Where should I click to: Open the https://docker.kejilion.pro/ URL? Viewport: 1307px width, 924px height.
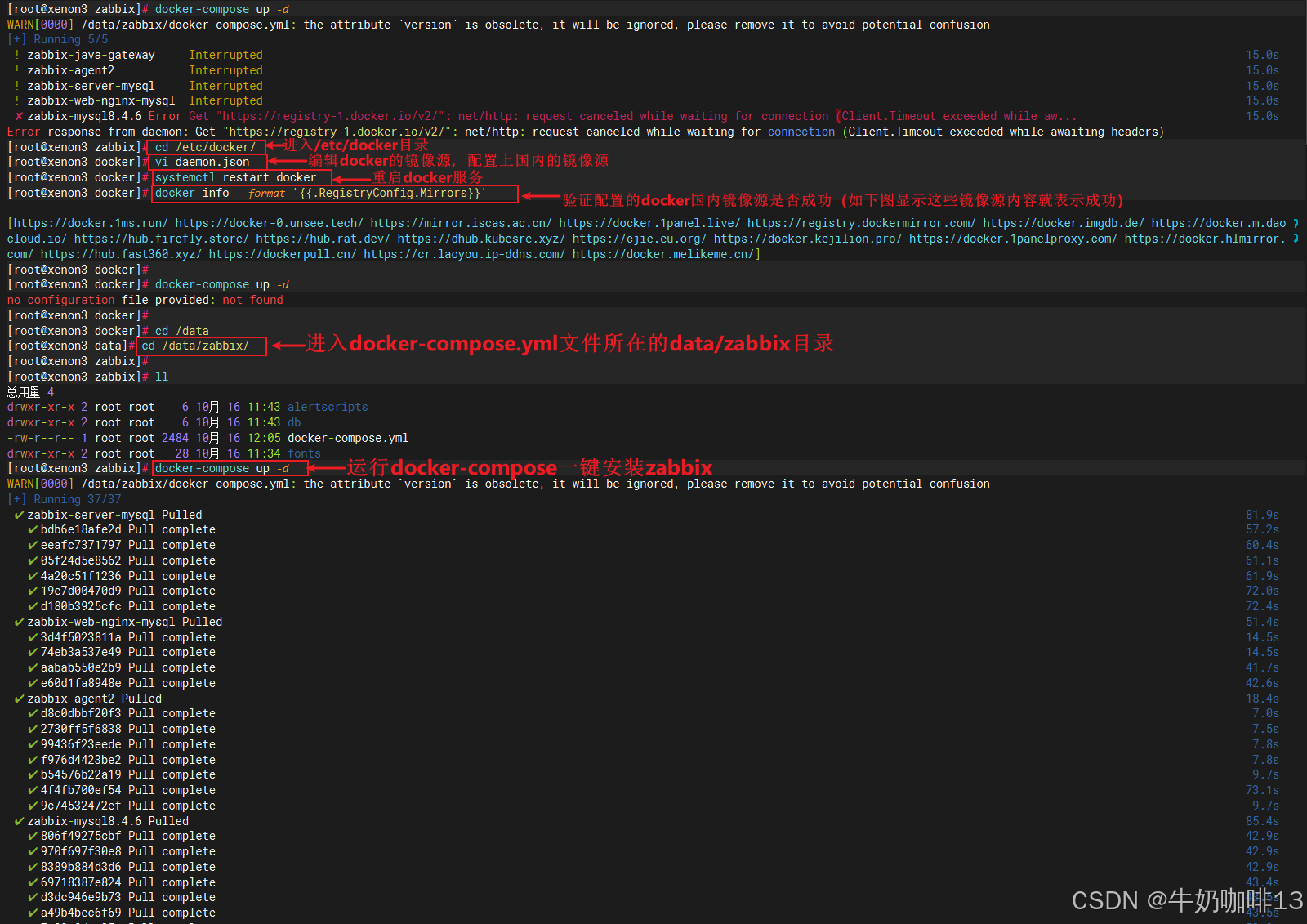[808, 239]
